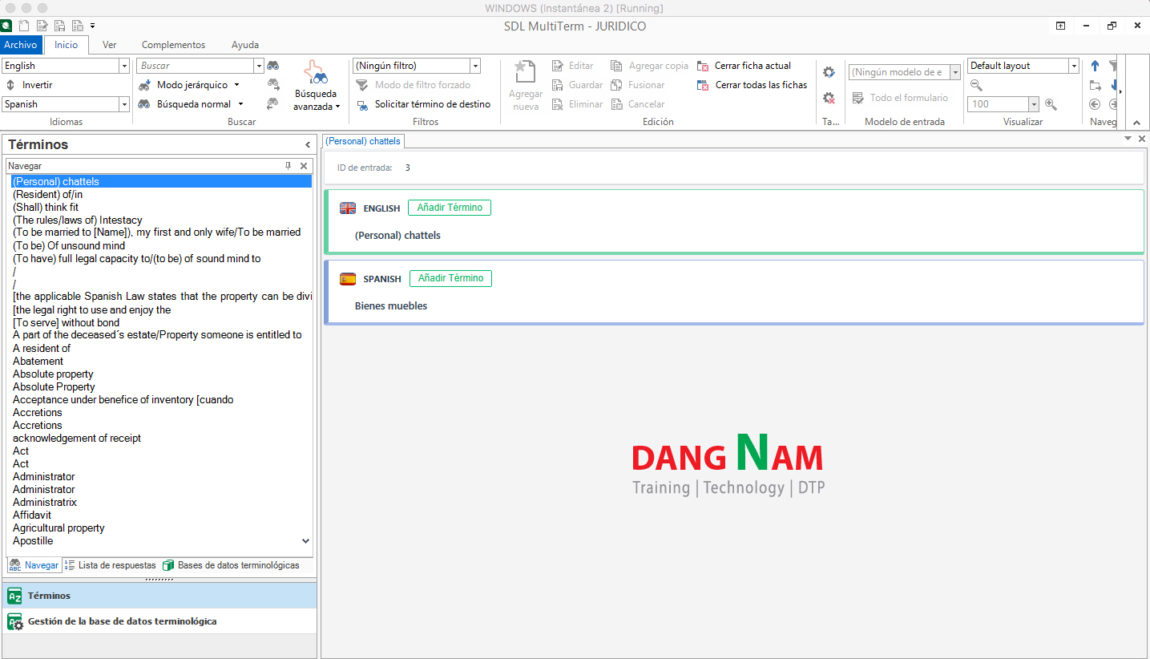Screen dimensions: 1150x659
Task: Open the quick access toolbar customize arrow
Action: click(92, 26)
